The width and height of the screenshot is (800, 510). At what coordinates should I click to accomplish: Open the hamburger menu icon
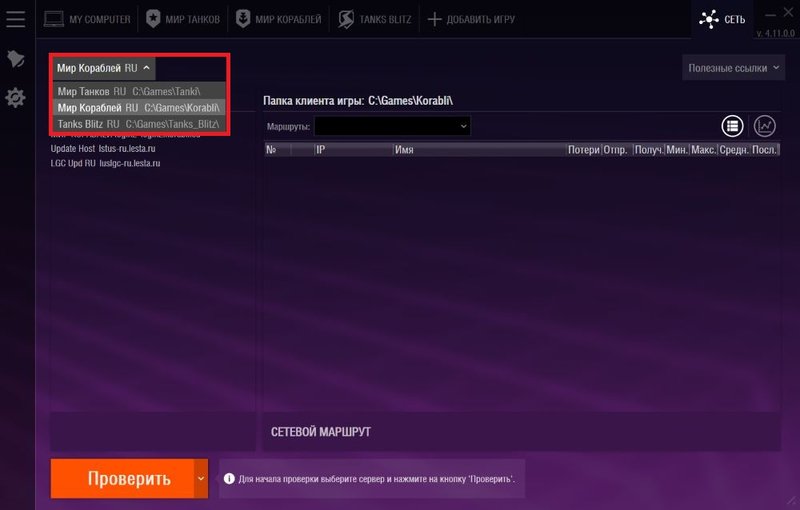click(x=16, y=19)
